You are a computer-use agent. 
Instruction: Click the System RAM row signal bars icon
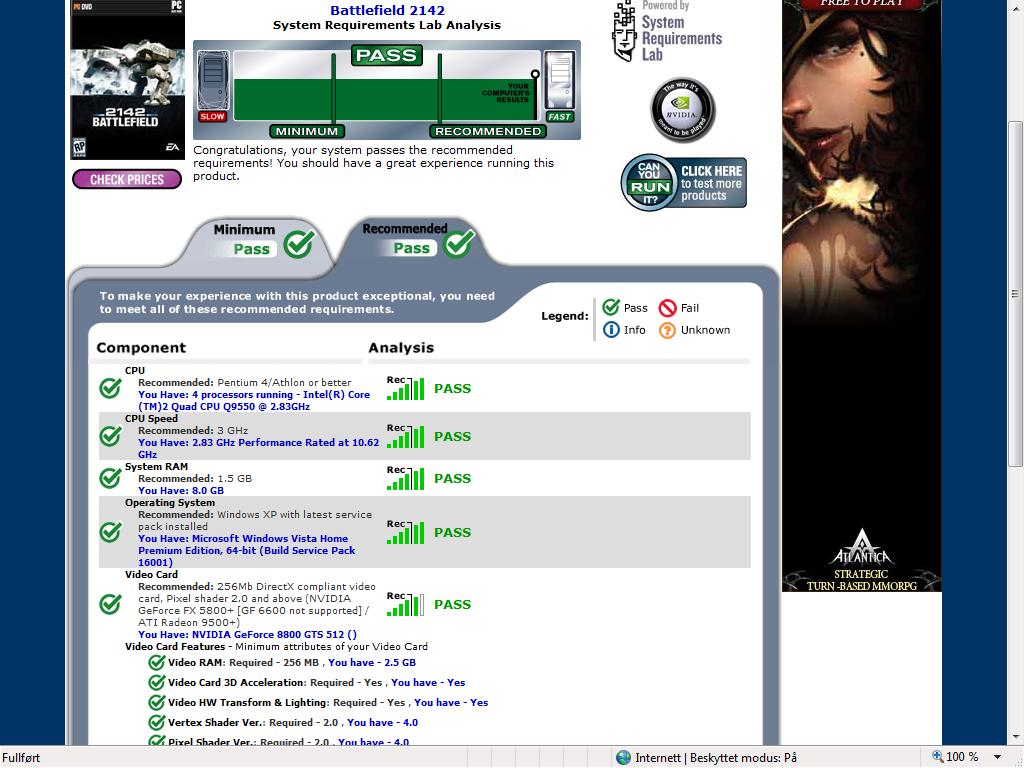click(x=406, y=478)
